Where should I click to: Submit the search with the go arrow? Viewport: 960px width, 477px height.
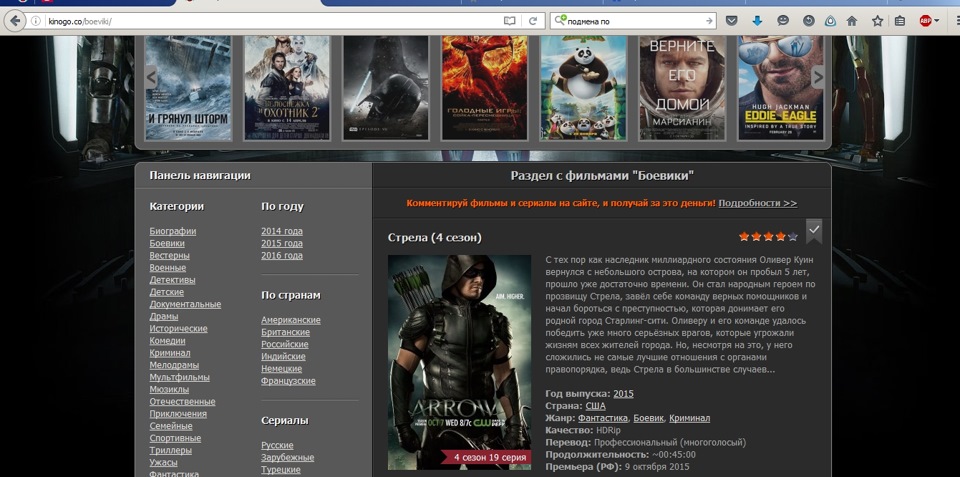(709, 21)
